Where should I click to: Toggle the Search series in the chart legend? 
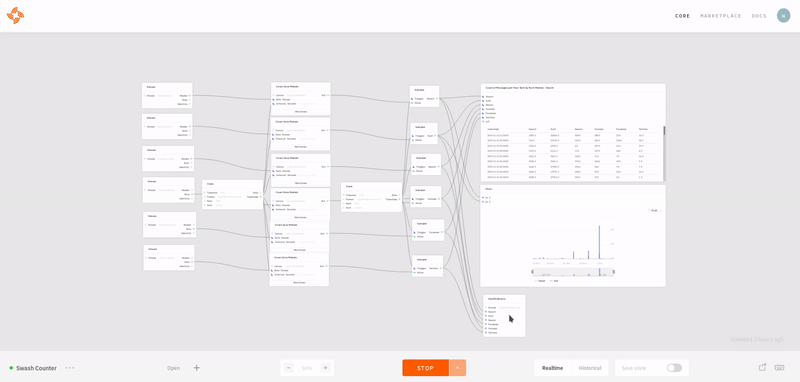coord(540,281)
